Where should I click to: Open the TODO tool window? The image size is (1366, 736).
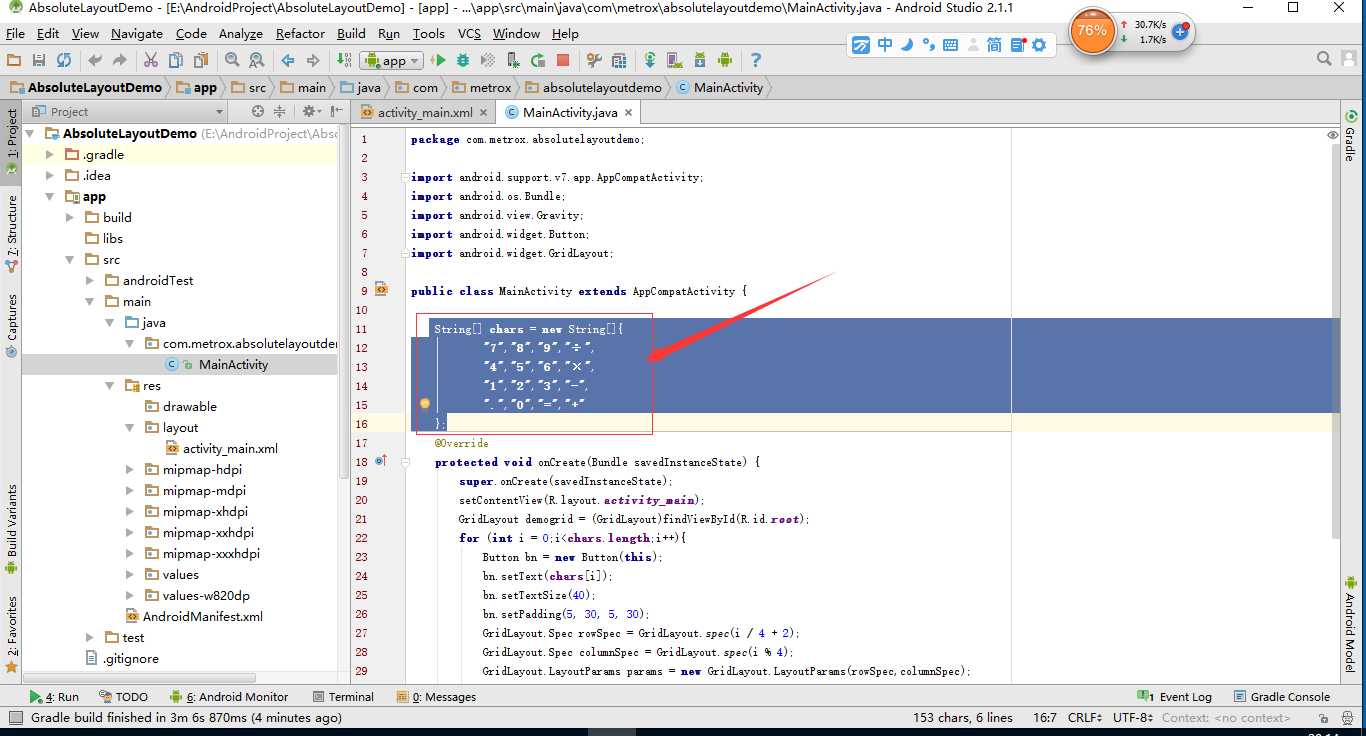point(124,697)
